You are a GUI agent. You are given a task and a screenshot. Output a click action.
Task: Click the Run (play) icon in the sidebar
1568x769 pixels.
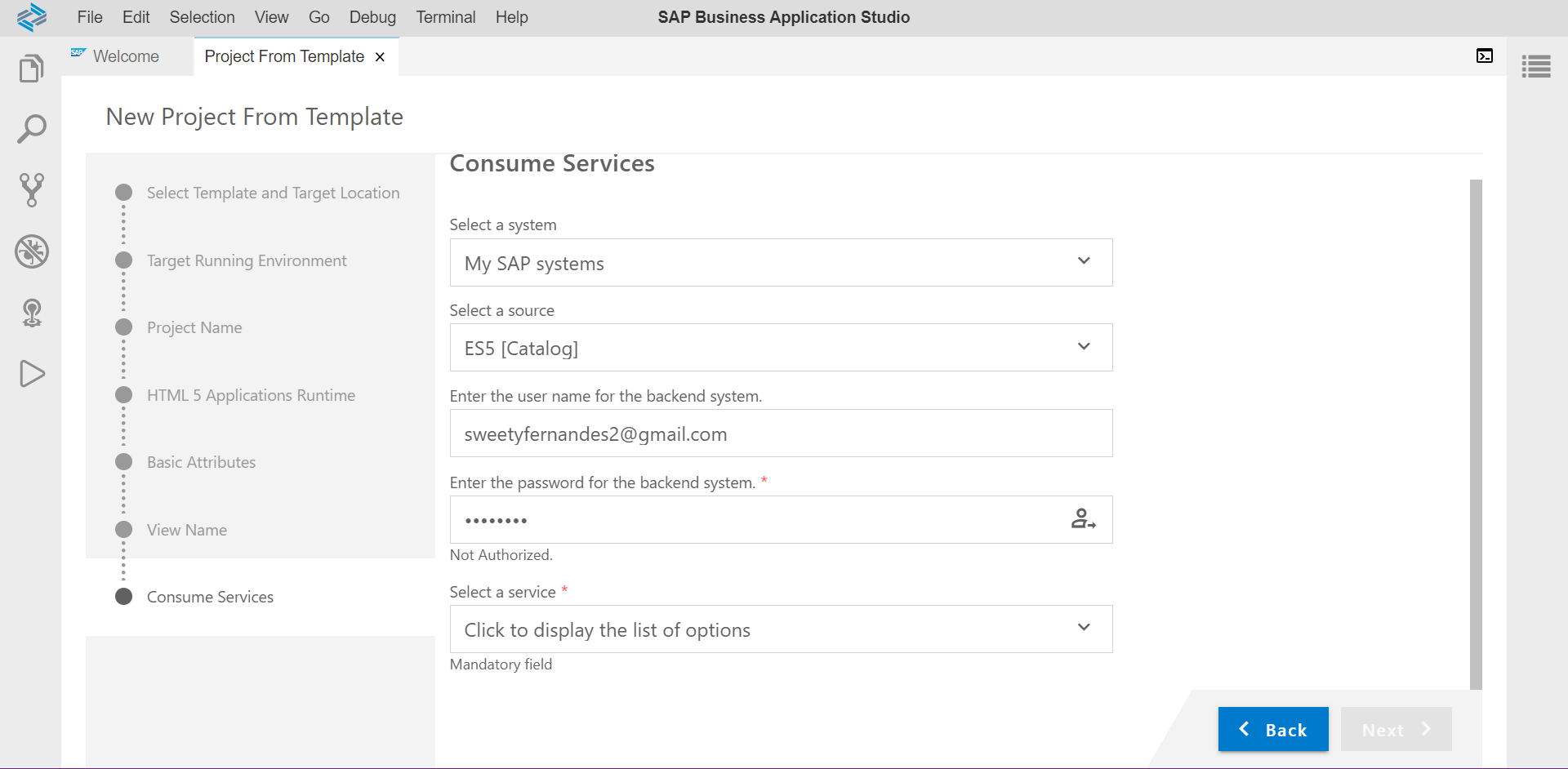[31, 374]
